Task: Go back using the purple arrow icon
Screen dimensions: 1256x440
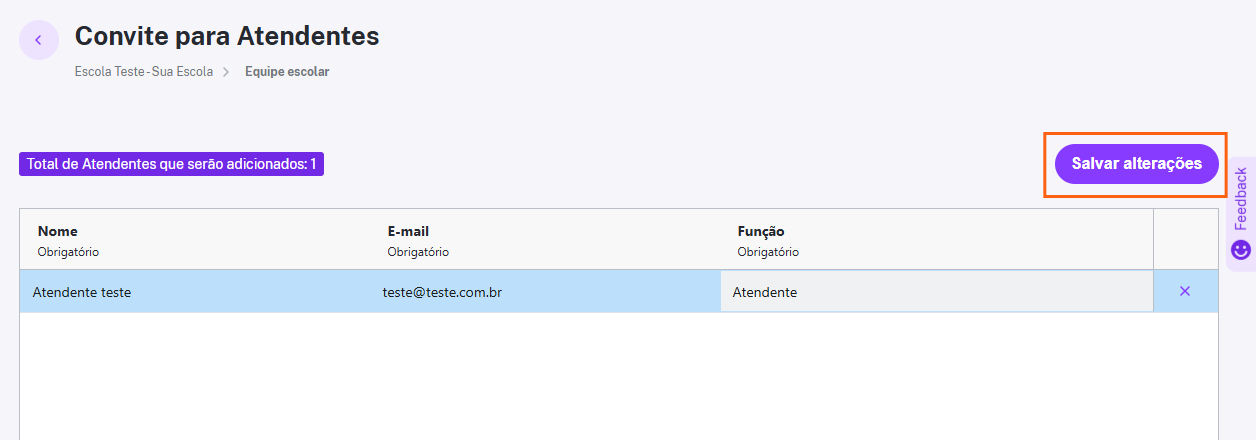Action: point(39,40)
